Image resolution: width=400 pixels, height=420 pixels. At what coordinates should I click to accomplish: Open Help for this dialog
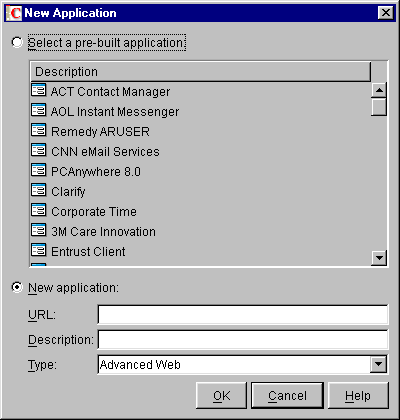pos(358,396)
